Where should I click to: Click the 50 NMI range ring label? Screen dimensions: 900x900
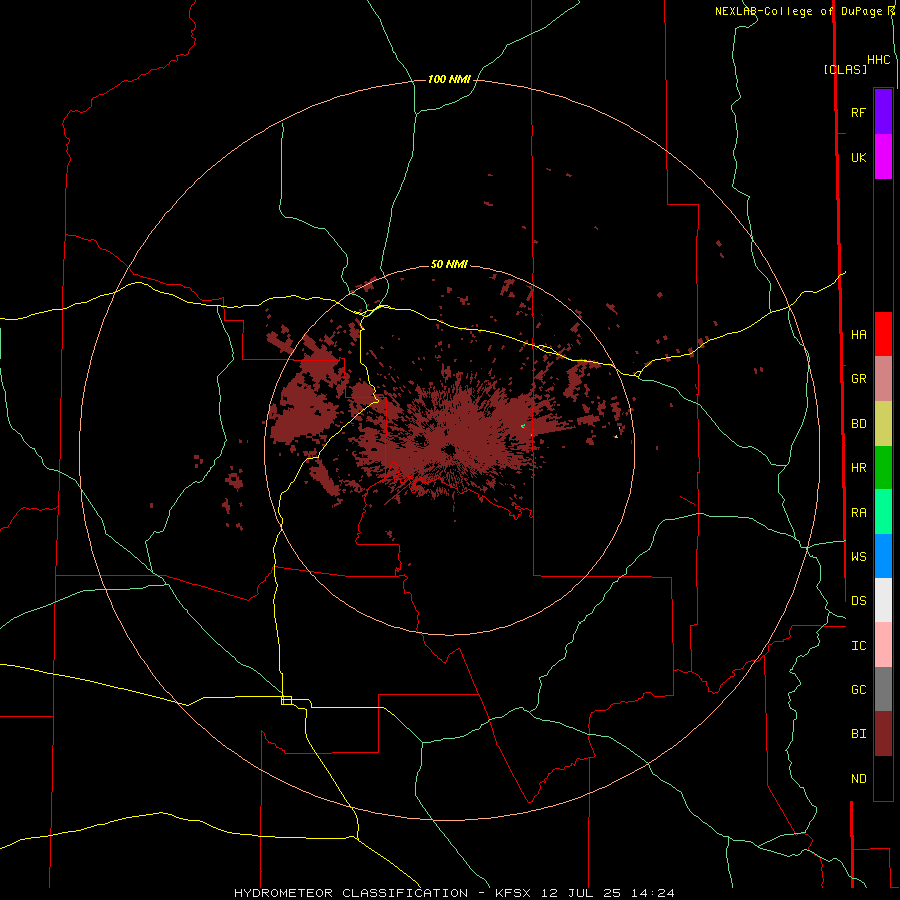(x=449, y=264)
